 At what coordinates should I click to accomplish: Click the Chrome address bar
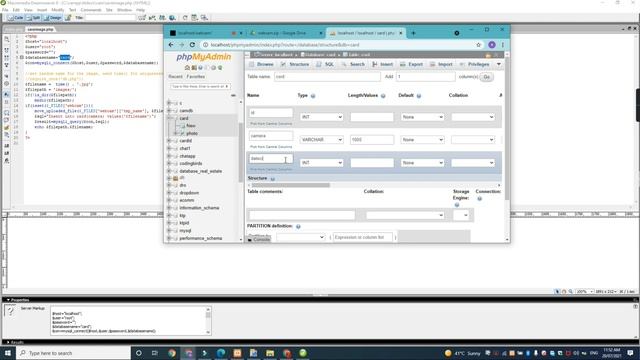(341, 45)
